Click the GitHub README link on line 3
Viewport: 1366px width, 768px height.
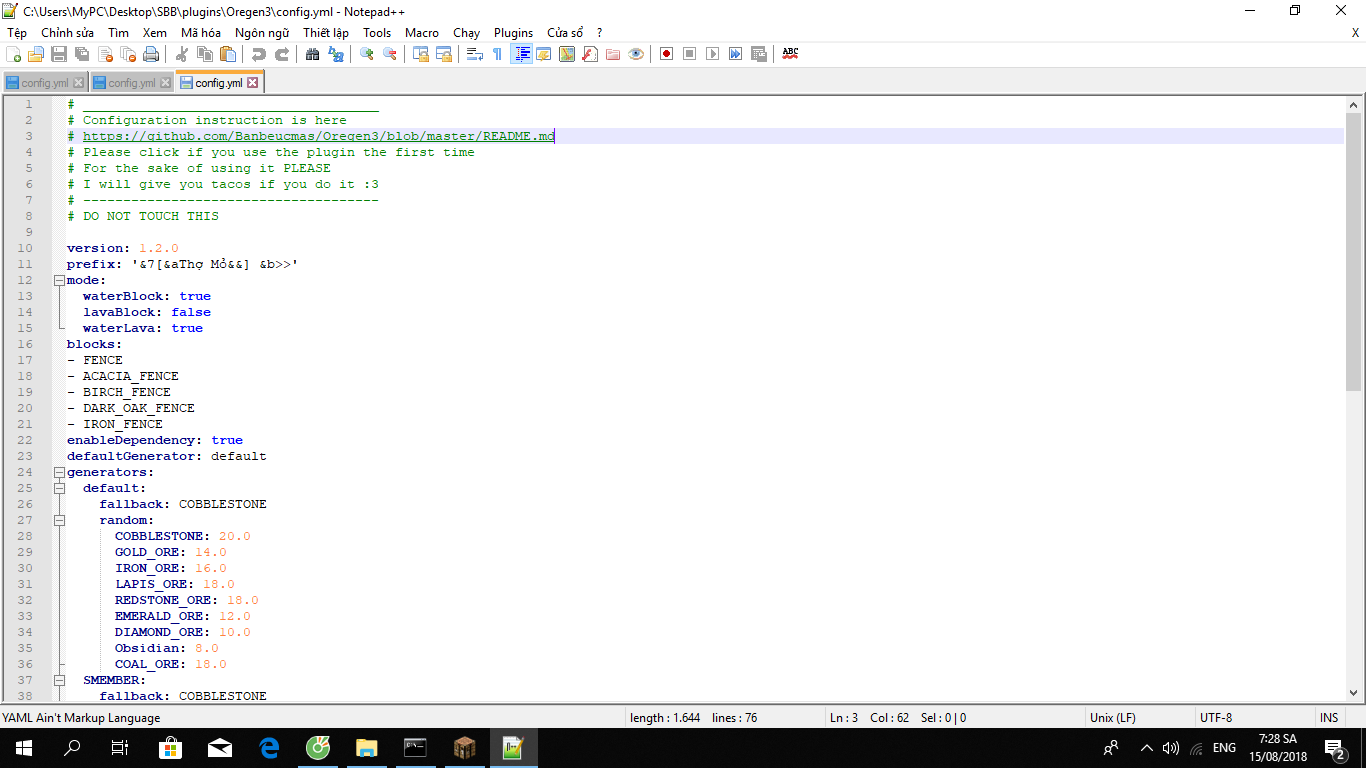[x=318, y=136]
